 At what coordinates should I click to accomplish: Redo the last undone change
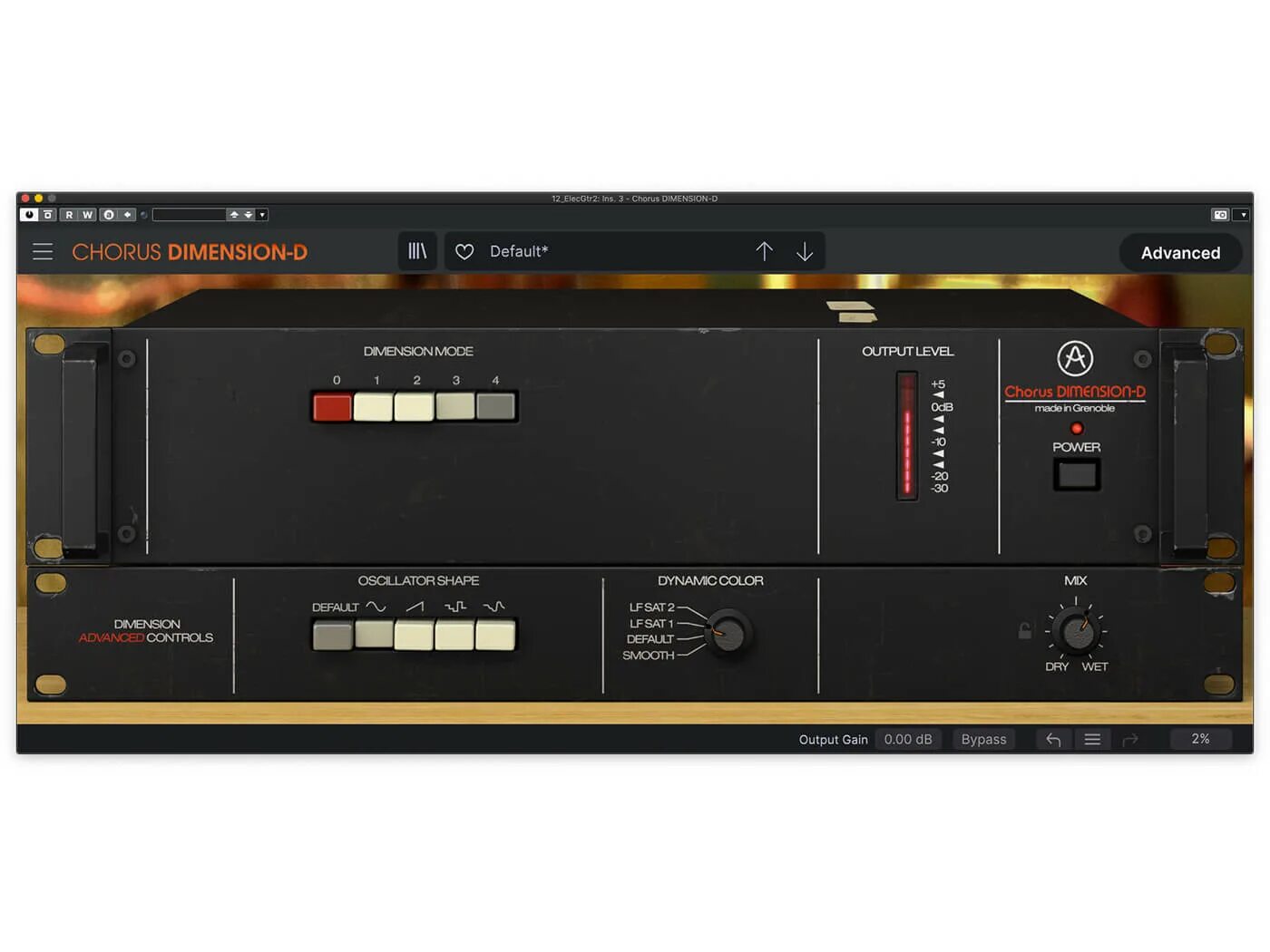1130,740
